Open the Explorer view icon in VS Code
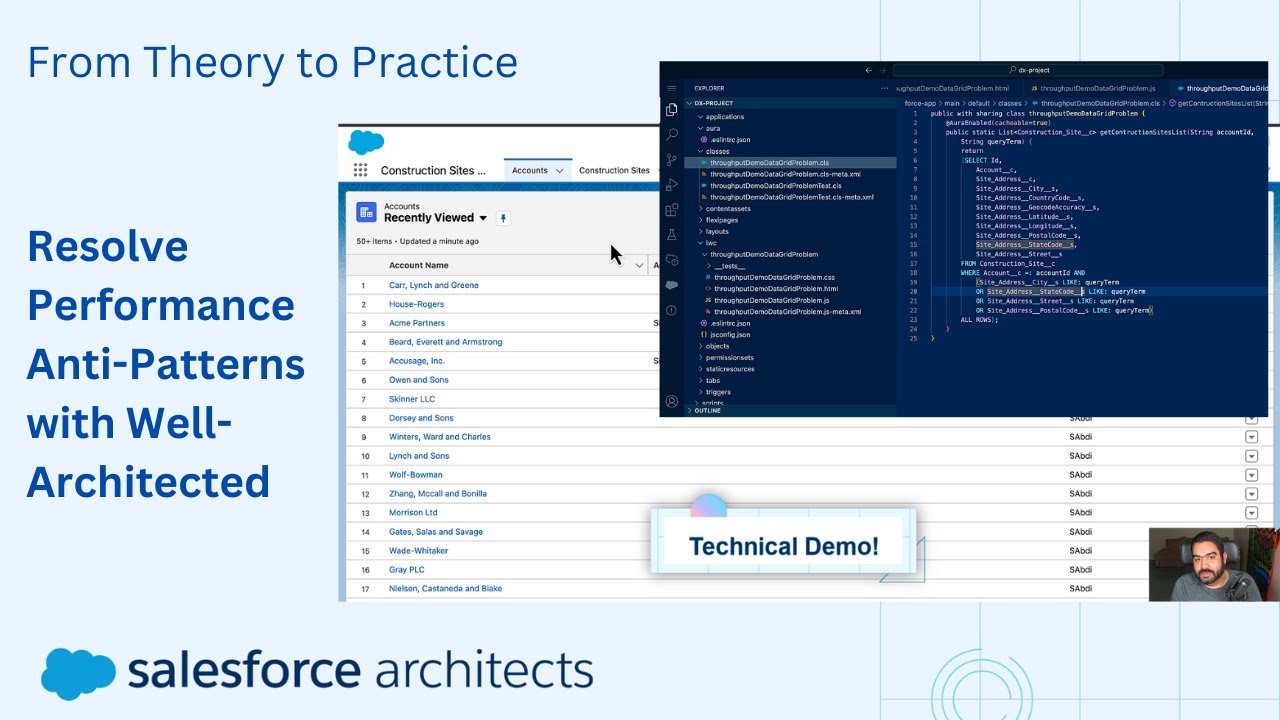 coord(671,109)
